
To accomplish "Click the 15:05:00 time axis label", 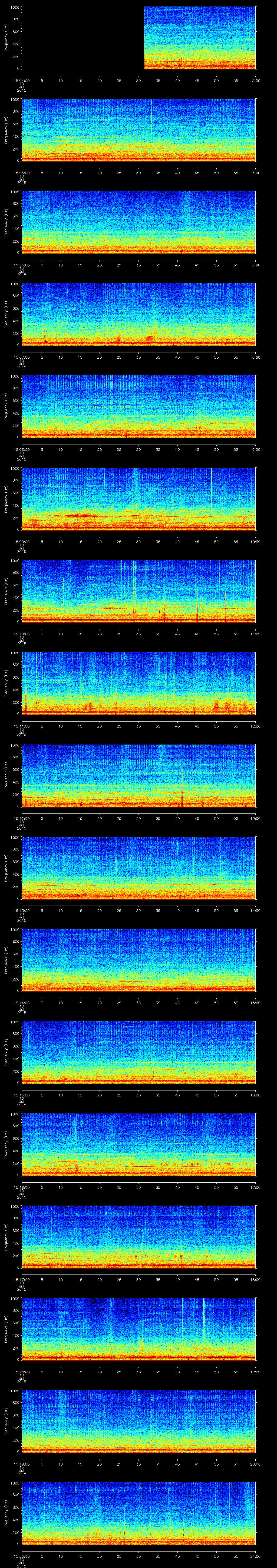I will (21, 173).
